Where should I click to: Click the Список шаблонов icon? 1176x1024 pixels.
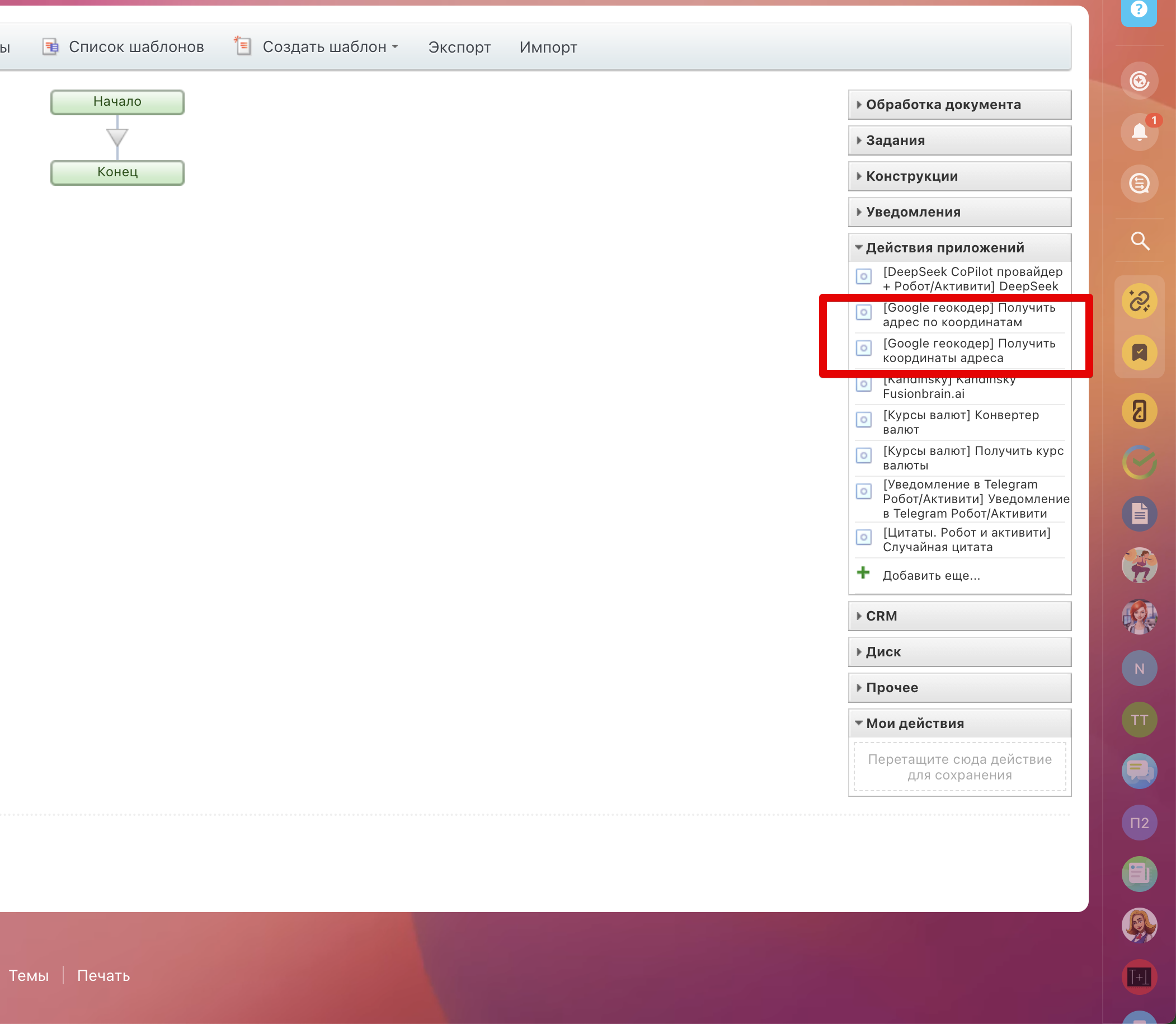click(50, 47)
